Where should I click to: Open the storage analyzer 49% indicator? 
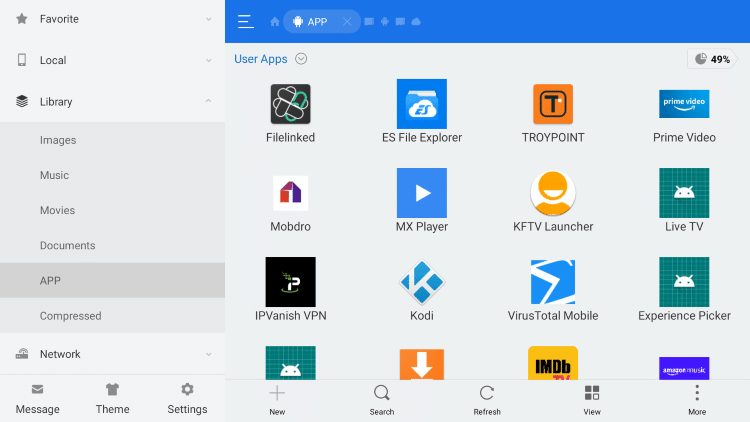coord(712,59)
